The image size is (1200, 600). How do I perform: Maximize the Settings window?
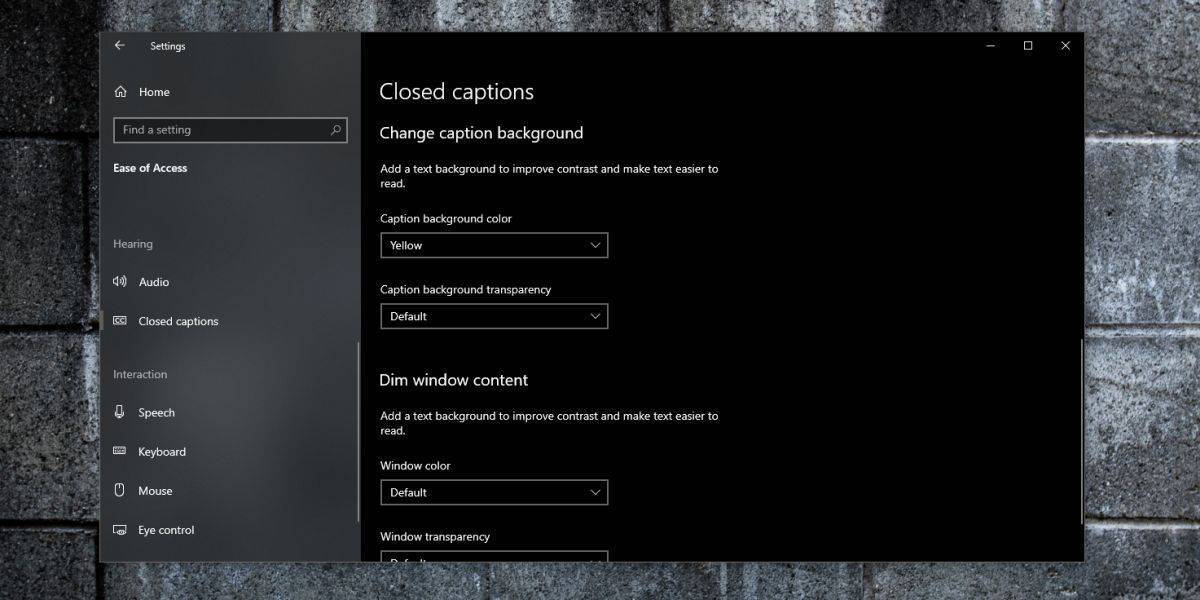click(1027, 46)
